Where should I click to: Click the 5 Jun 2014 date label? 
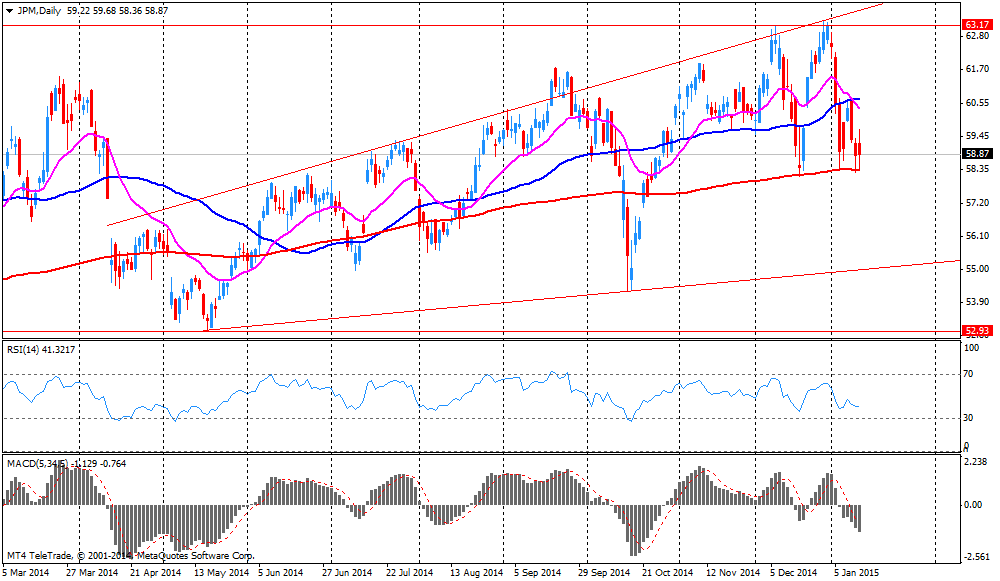coord(281,573)
